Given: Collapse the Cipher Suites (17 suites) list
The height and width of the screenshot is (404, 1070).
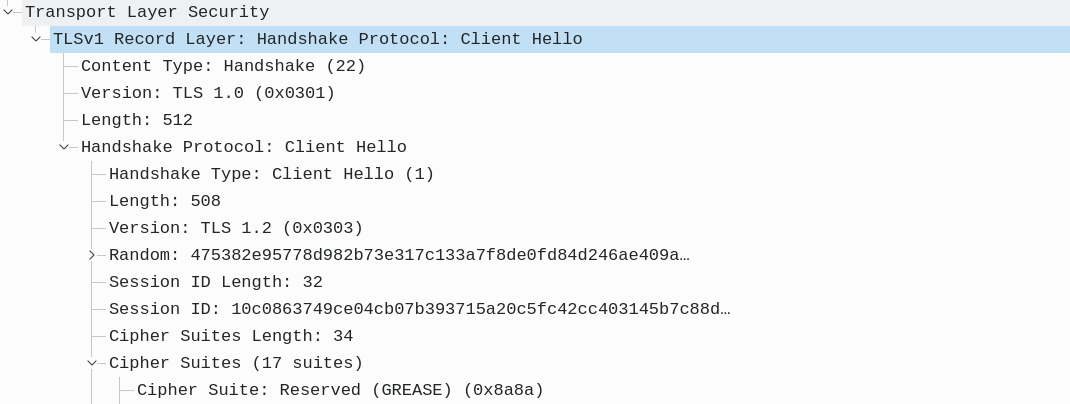Looking at the screenshot, I should pos(92,363).
